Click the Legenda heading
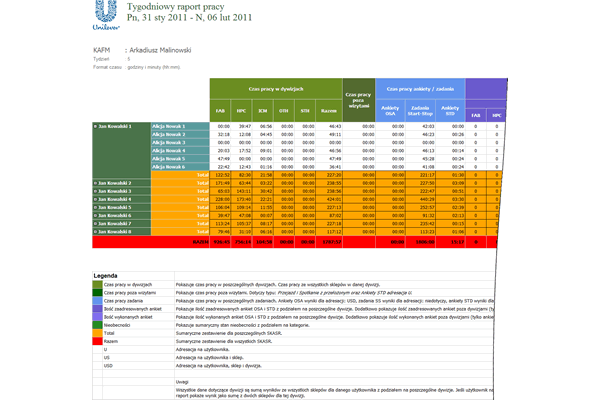The width and height of the screenshot is (600, 400). tap(106, 276)
